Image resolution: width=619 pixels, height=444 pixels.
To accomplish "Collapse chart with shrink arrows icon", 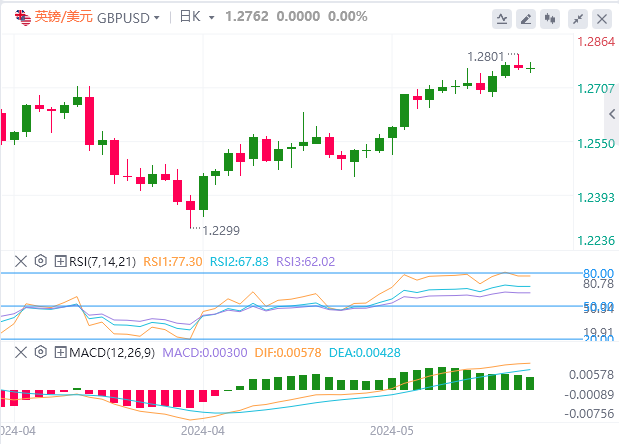I will click(578, 19).
